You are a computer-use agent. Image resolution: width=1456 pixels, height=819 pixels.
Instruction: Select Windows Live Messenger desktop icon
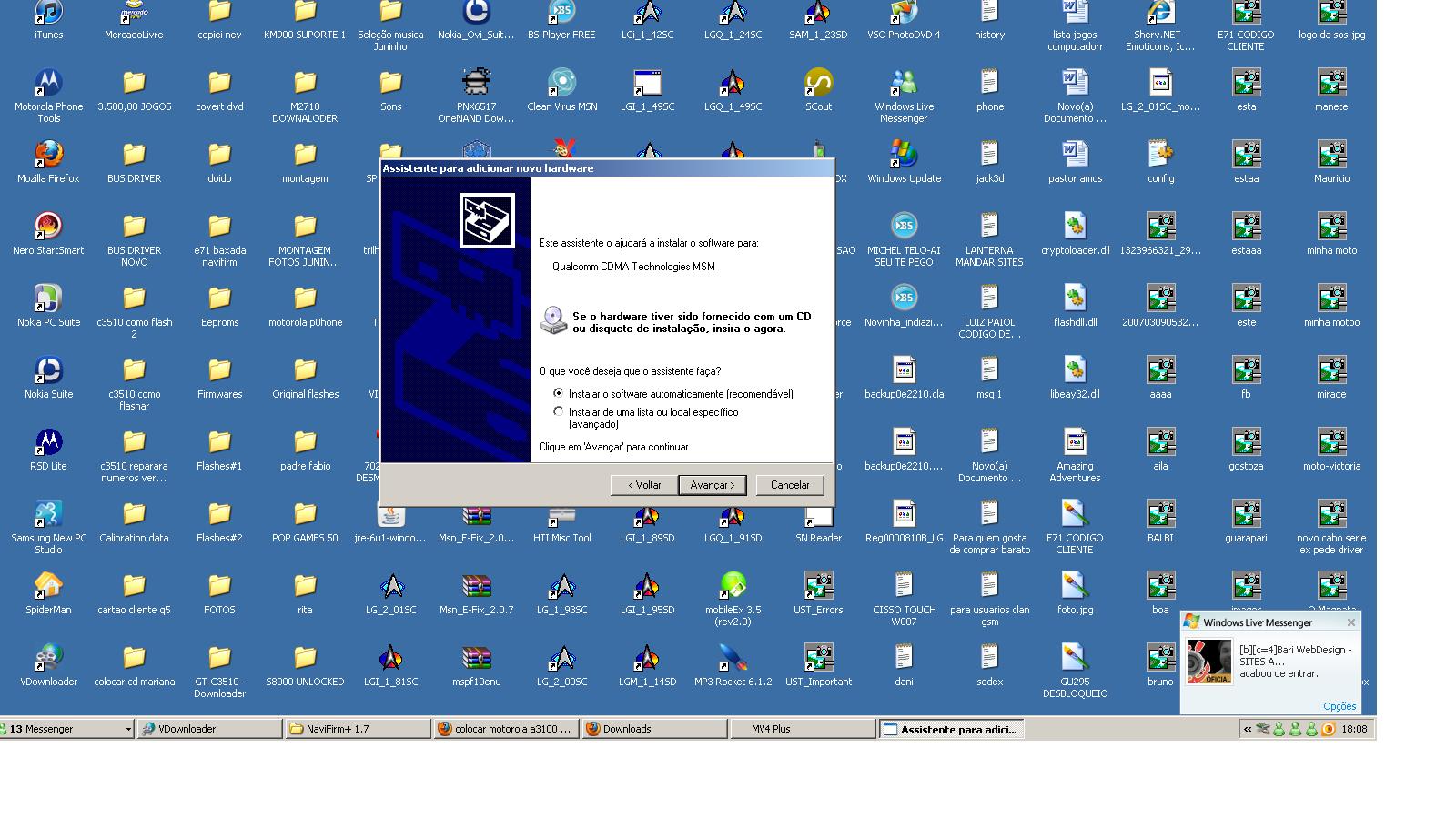(904, 84)
